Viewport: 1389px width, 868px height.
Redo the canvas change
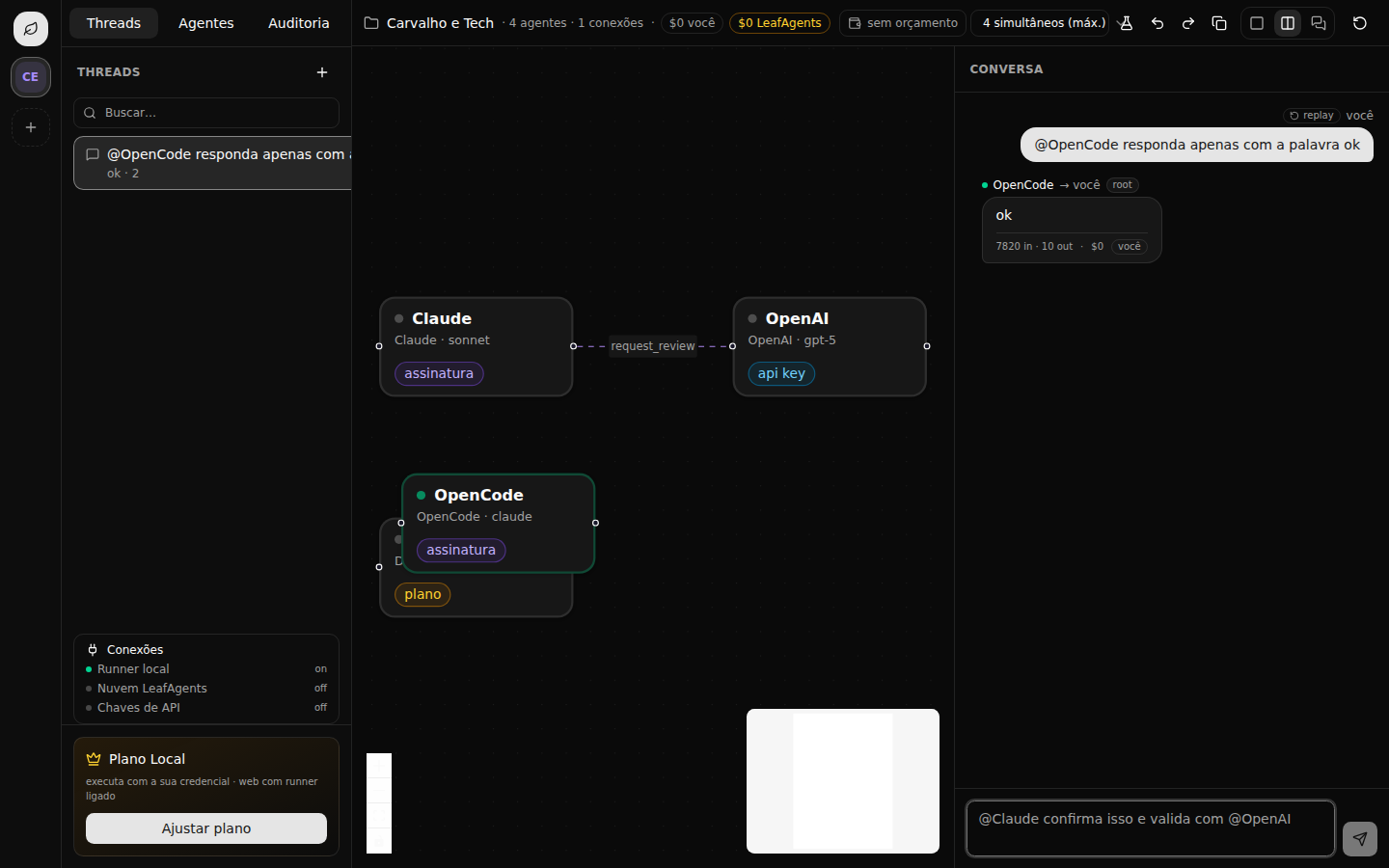point(1188,23)
